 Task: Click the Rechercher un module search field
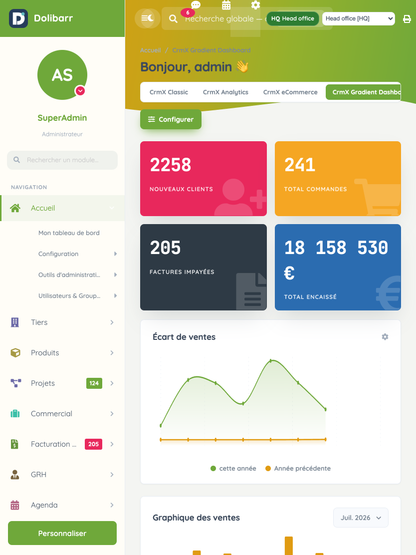[x=62, y=160]
